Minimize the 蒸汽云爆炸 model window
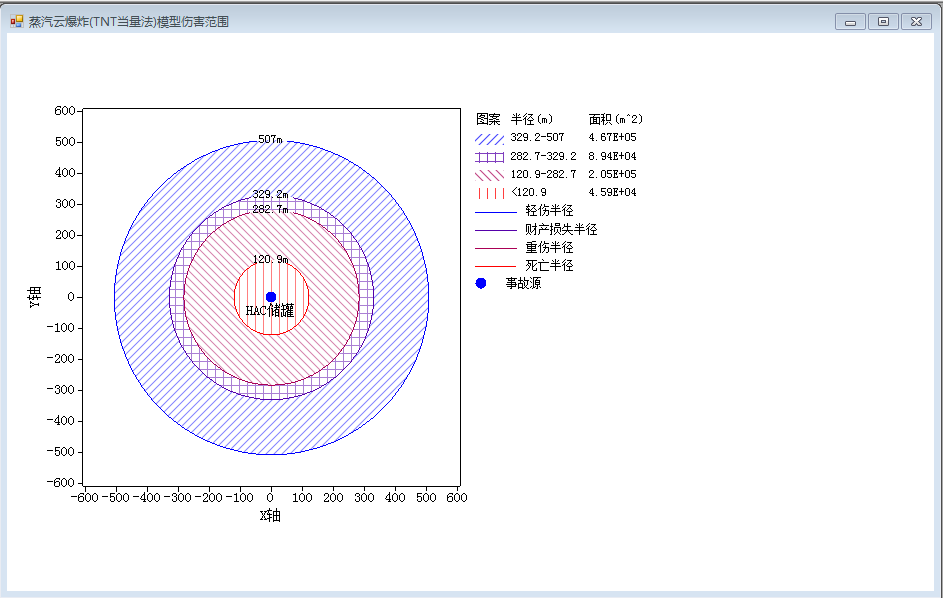This screenshot has height=598, width=943. pos(850,22)
